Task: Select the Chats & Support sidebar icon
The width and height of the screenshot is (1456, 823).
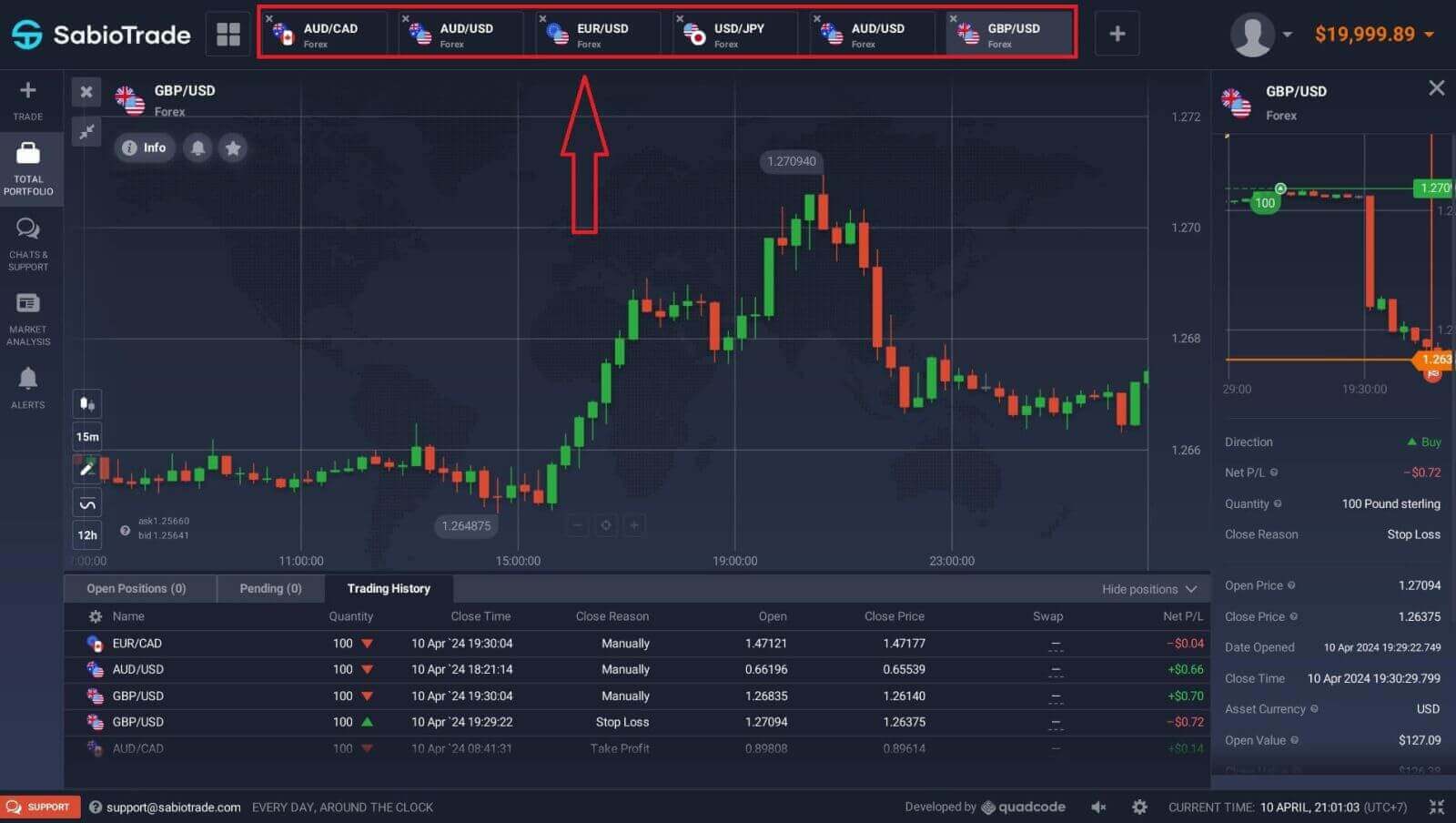Action: point(28,239)
